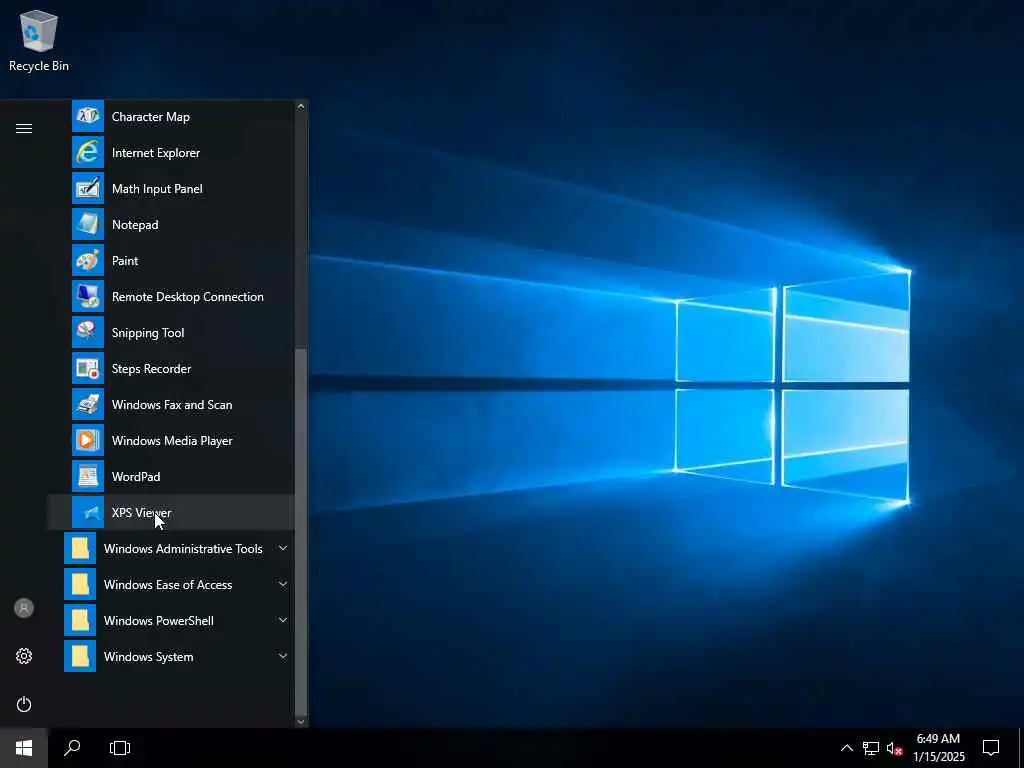Choose the "Notepad" text entry

(x=135, y=225)
